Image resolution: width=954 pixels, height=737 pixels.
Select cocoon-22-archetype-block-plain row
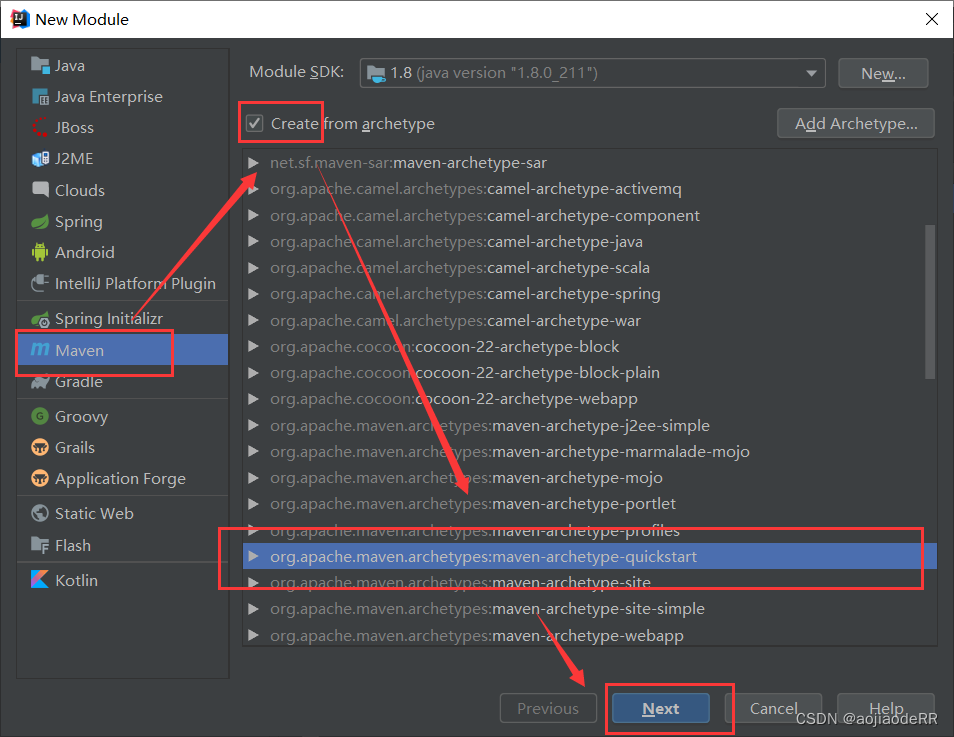point(589,372)
